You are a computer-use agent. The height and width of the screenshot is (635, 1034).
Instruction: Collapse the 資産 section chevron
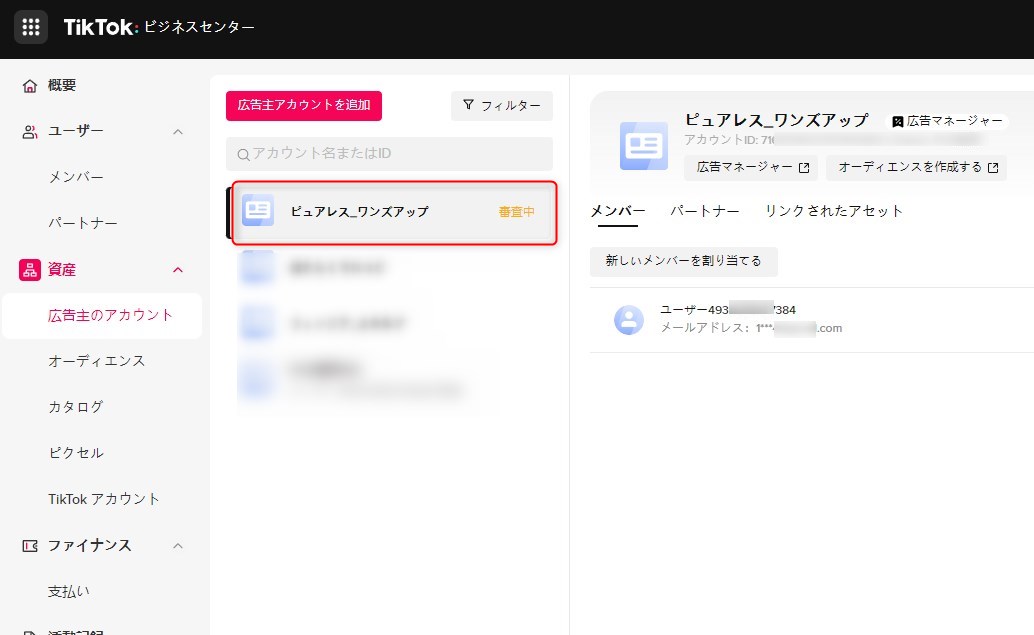tap(178, 269)
